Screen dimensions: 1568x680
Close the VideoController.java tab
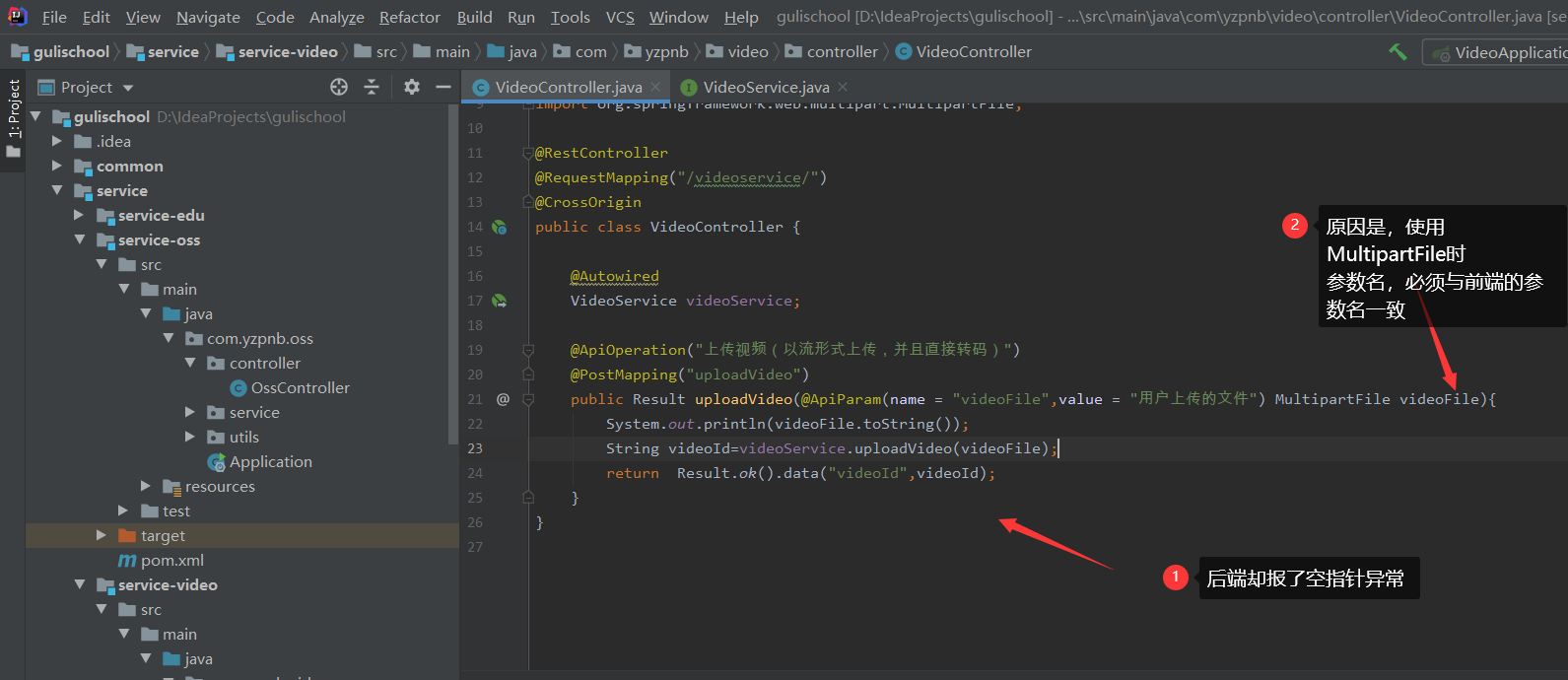click(x=655, y=88)
